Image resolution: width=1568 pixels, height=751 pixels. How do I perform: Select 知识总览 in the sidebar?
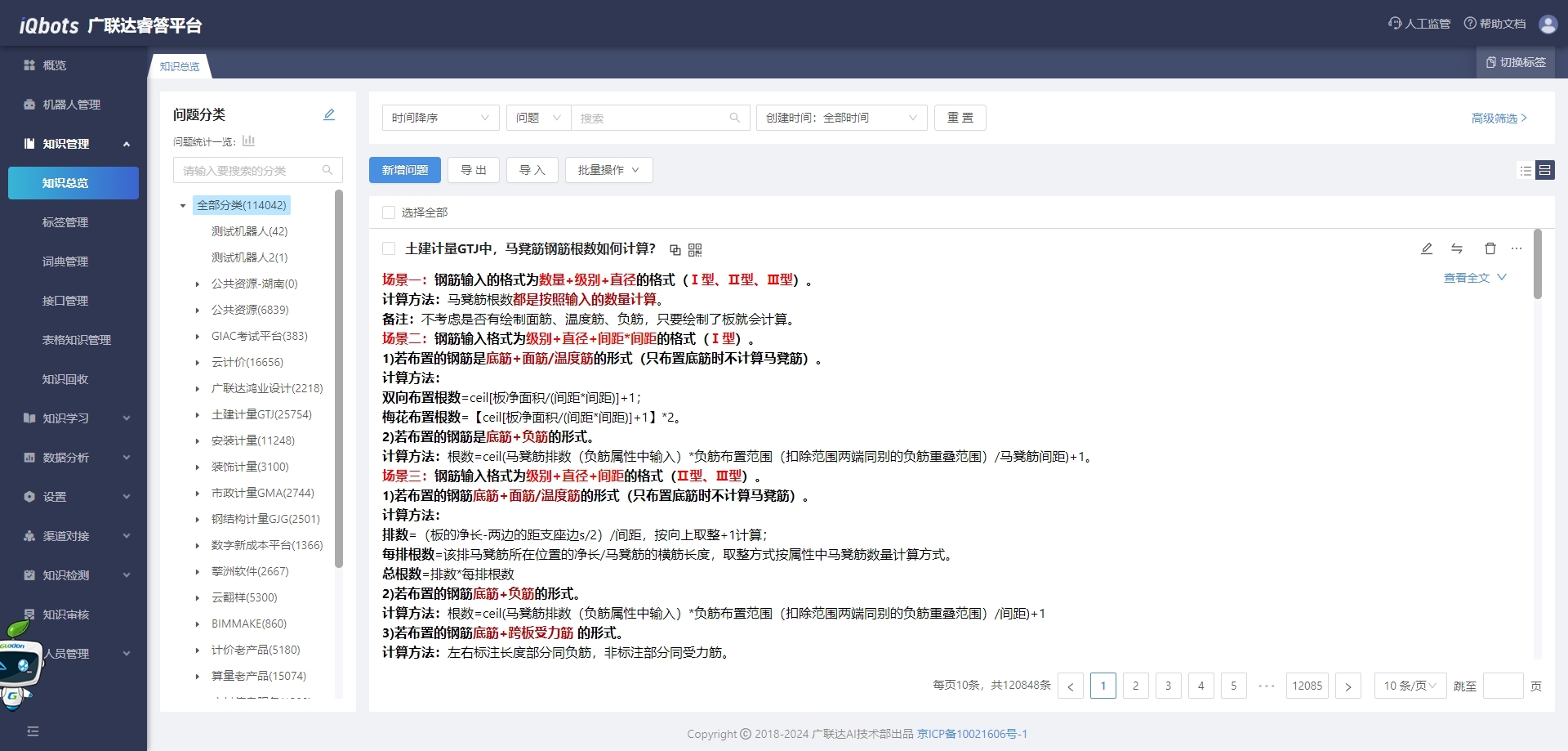point(73,183)
